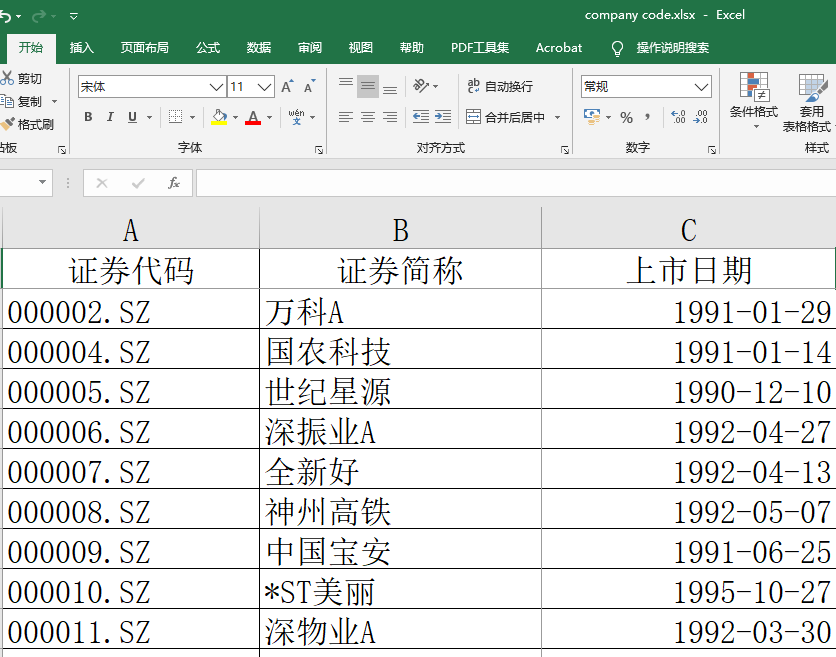
Task: Expand the font size dropdown
Action: 265,87
